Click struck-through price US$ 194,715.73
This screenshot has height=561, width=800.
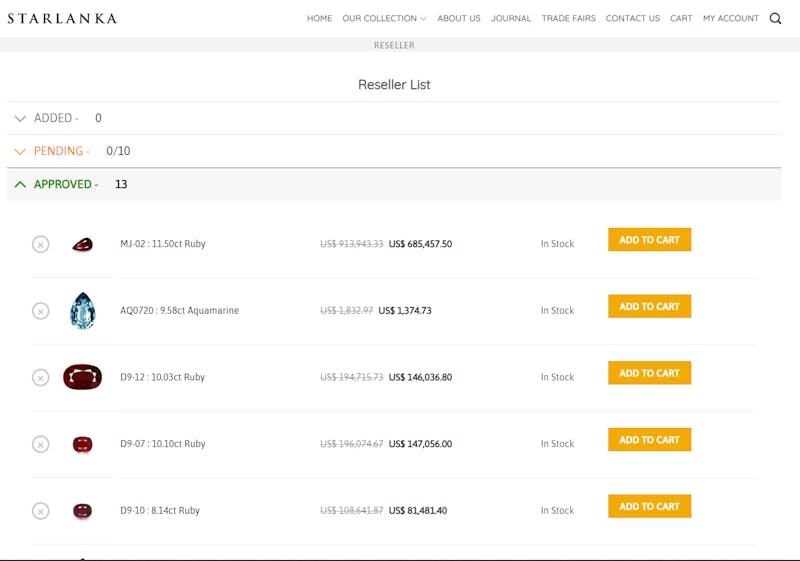click(352, 377)
